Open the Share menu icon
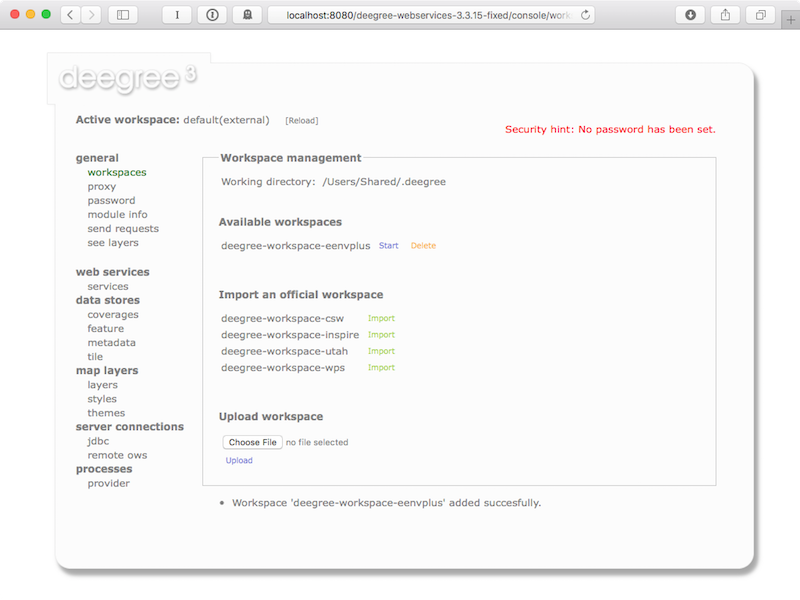The height and width of the screenshot is (600, 800). 725,15
